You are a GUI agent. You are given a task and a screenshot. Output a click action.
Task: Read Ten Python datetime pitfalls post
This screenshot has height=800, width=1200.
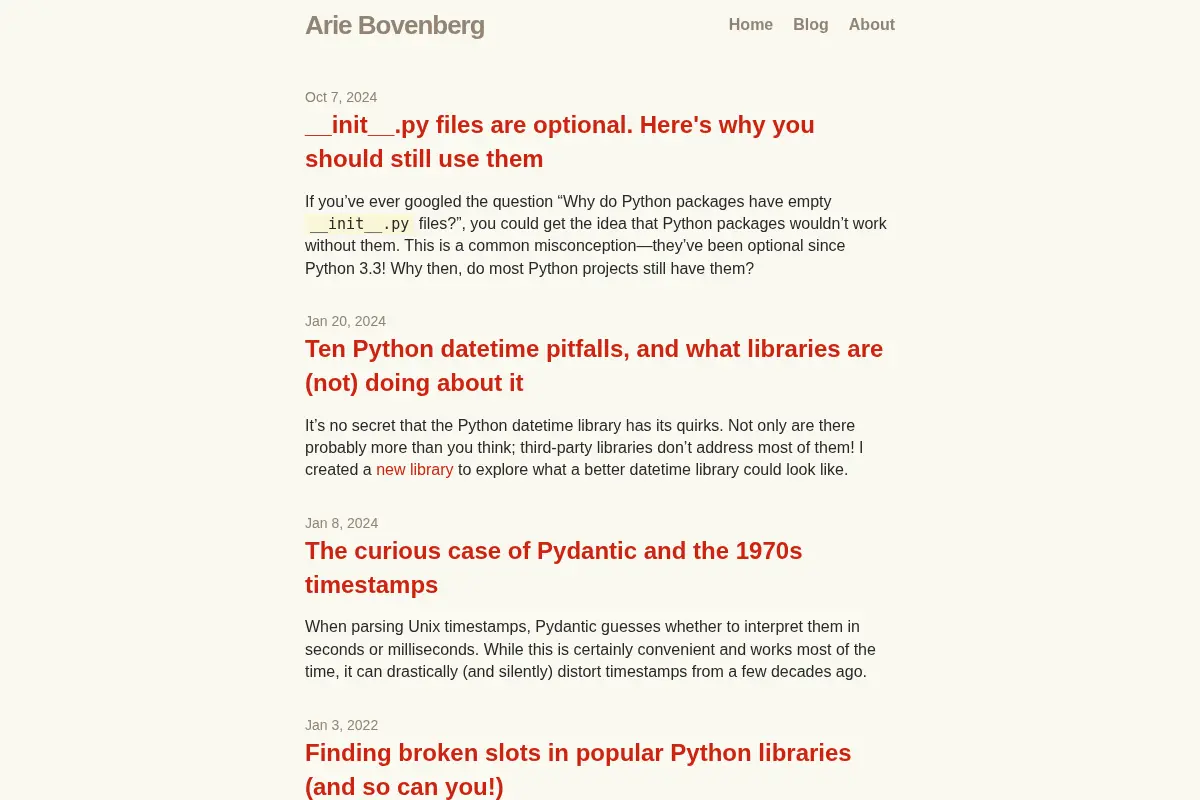click(x=594, y=366)
